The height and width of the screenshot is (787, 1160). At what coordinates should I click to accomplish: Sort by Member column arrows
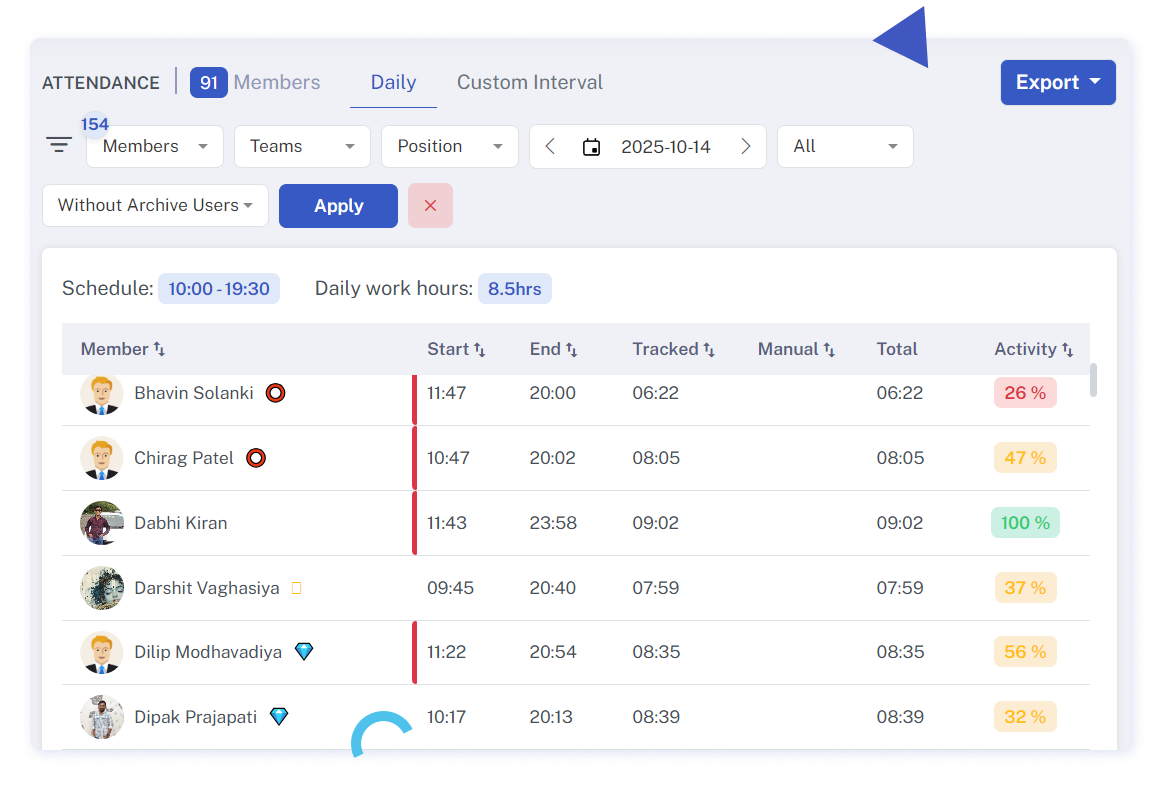[x=159, y=349]
